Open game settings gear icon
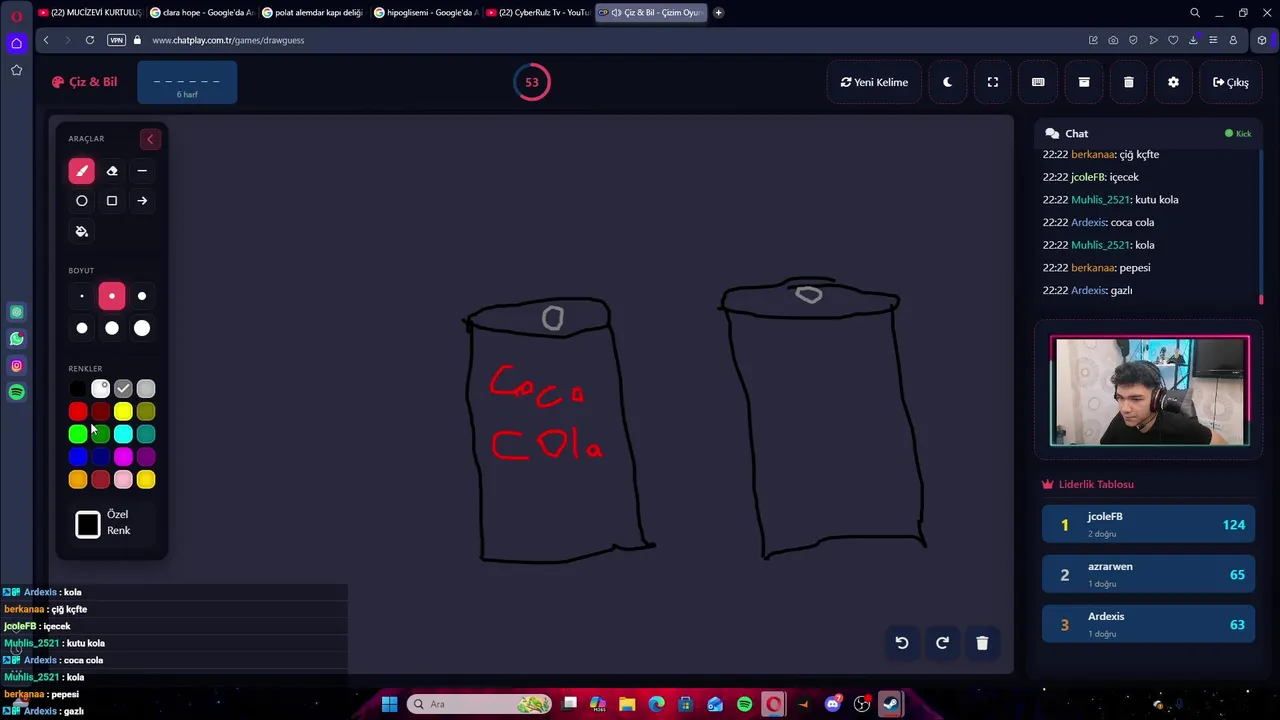 (x=1173, y=82)
